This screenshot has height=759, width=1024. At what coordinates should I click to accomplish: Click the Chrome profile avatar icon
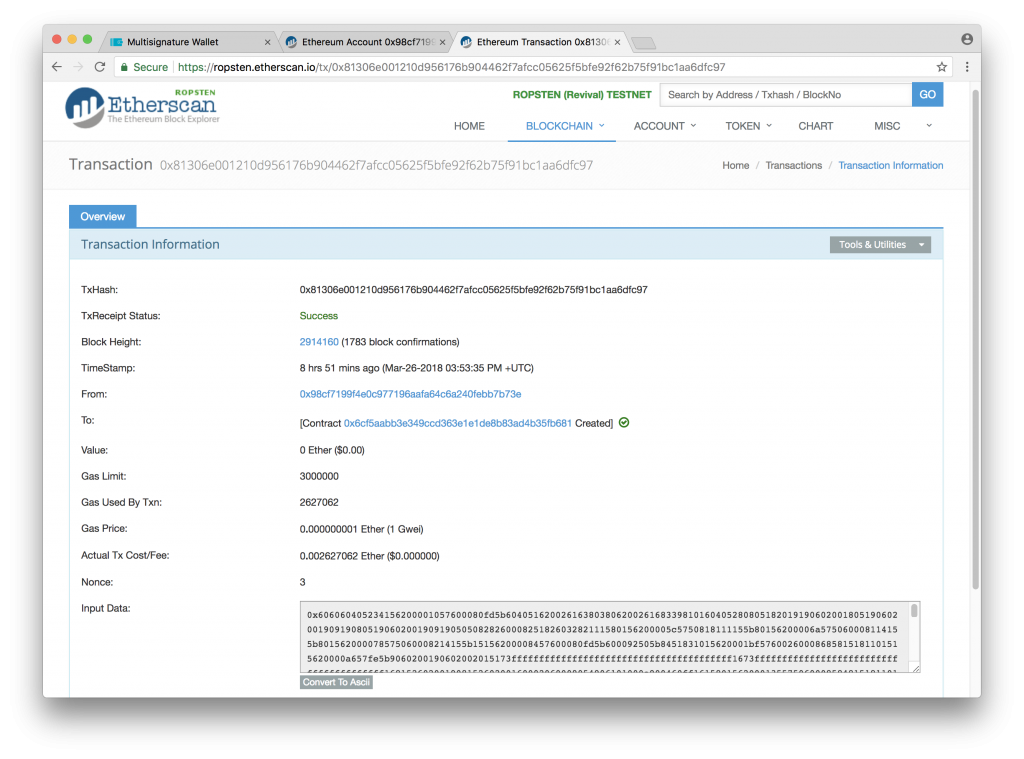click(967, 39)
